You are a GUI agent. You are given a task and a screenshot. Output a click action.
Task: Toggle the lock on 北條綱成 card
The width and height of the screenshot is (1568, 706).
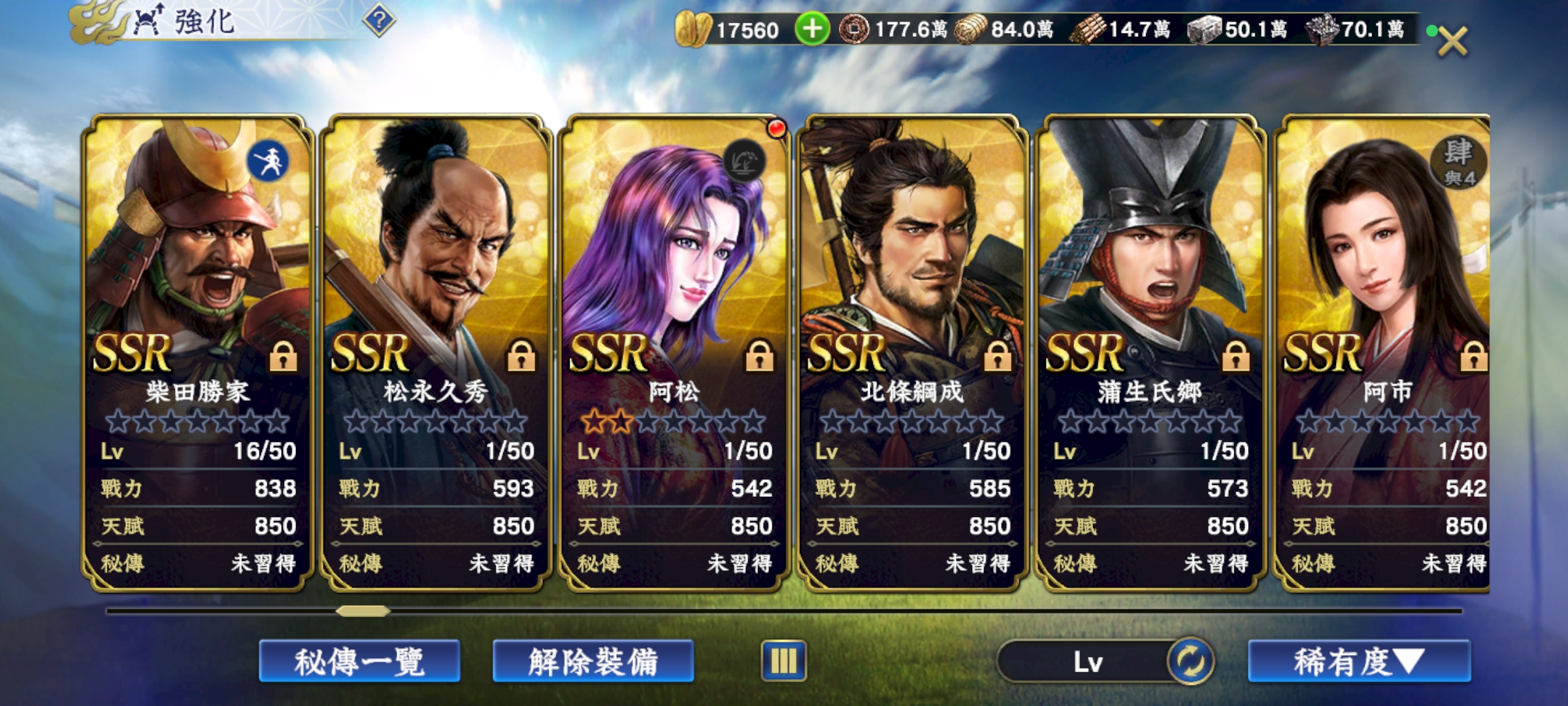click(998, 356)
